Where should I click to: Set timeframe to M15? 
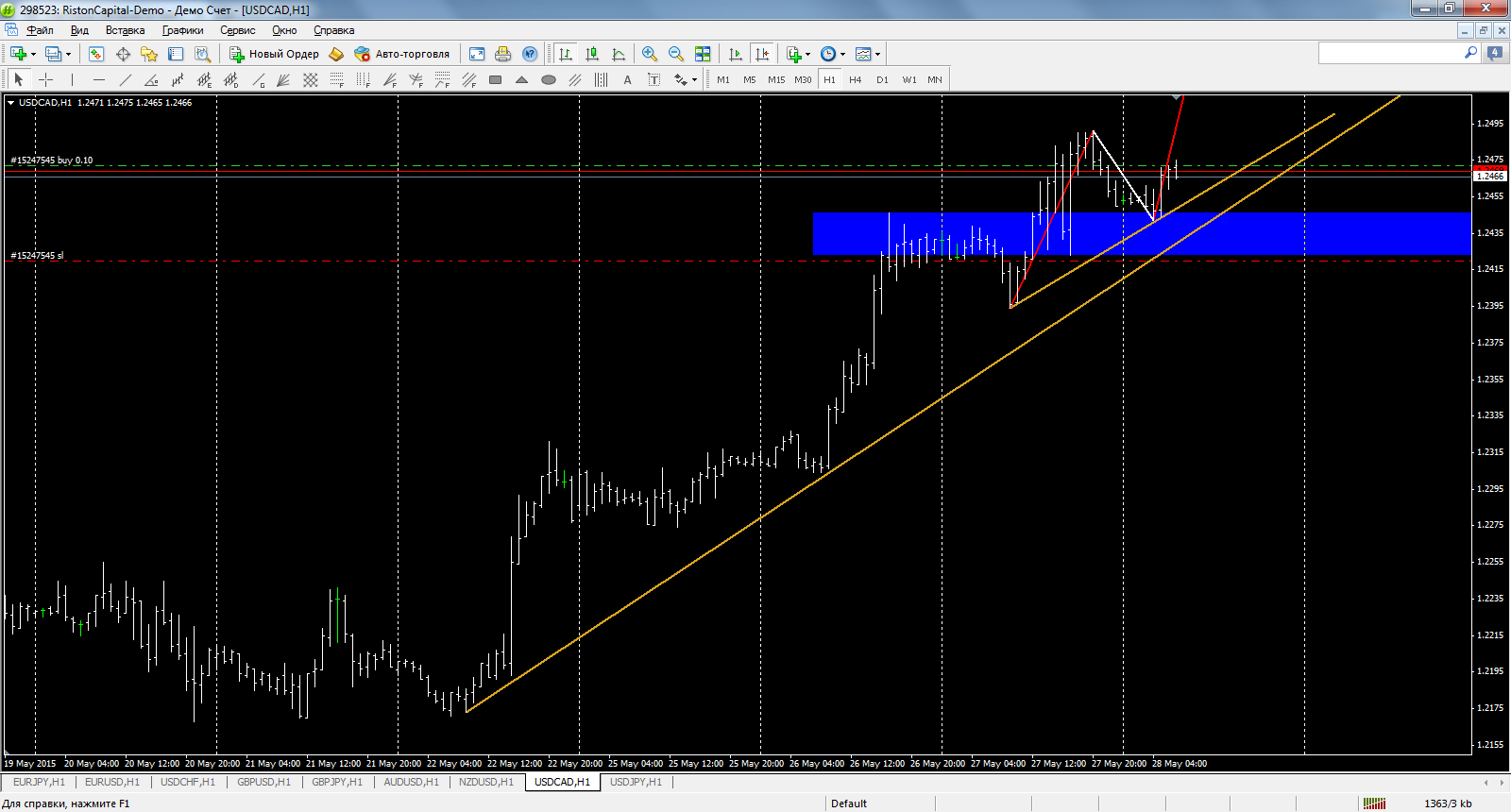[x=776, y=80]
